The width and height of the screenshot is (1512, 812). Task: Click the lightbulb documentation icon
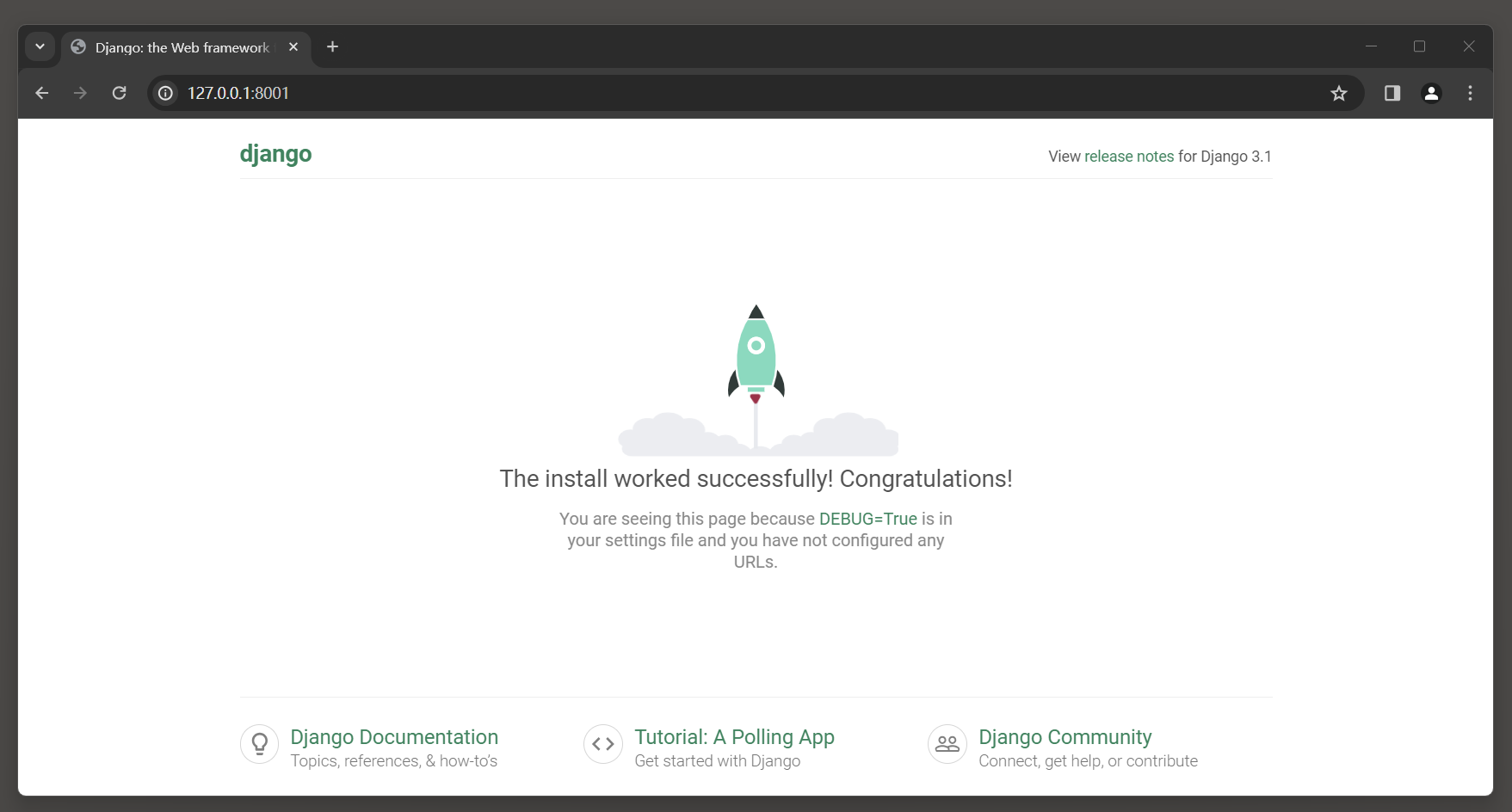click(259, 744)
